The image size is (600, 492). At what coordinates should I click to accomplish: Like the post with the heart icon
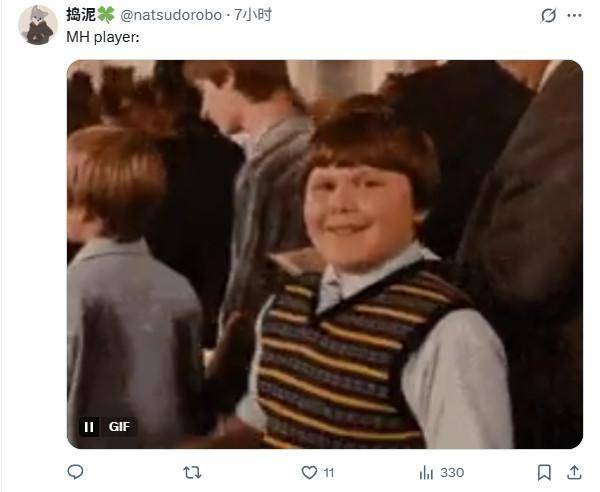tap(309, 472)
